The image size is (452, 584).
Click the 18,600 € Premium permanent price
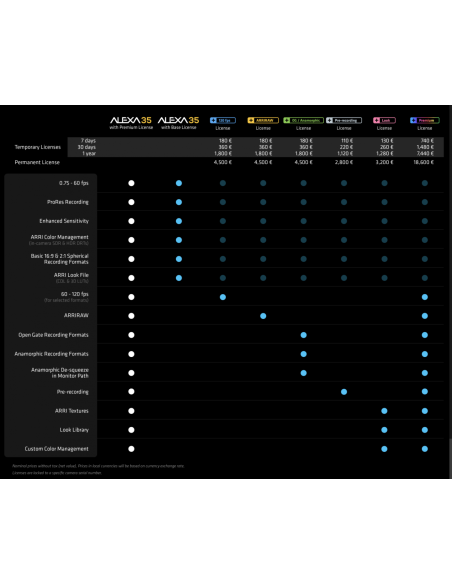click(424, 162)
